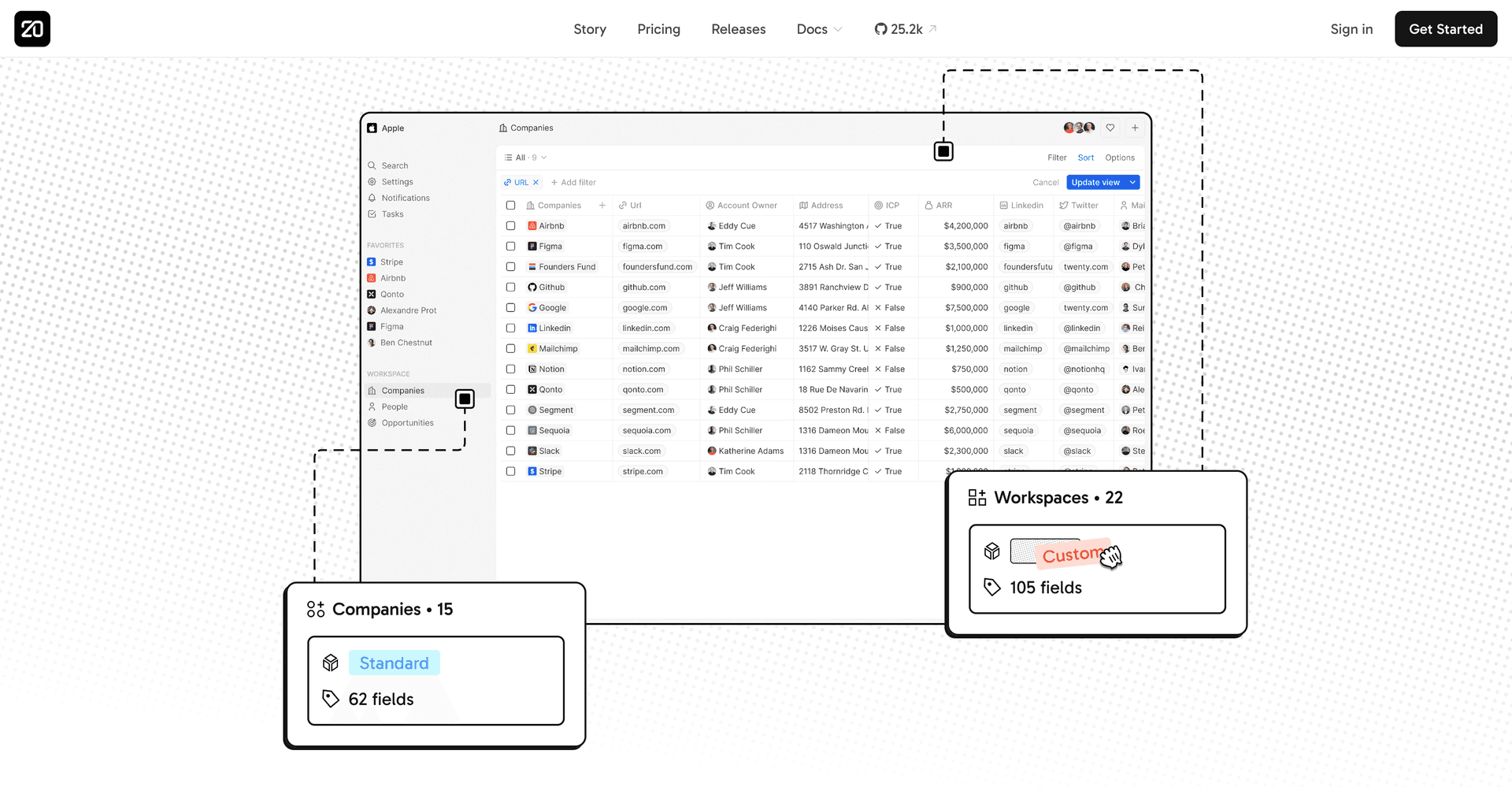
Task: Click the Ben Chestnut avatar in favorites
Action: pos(372,343)
